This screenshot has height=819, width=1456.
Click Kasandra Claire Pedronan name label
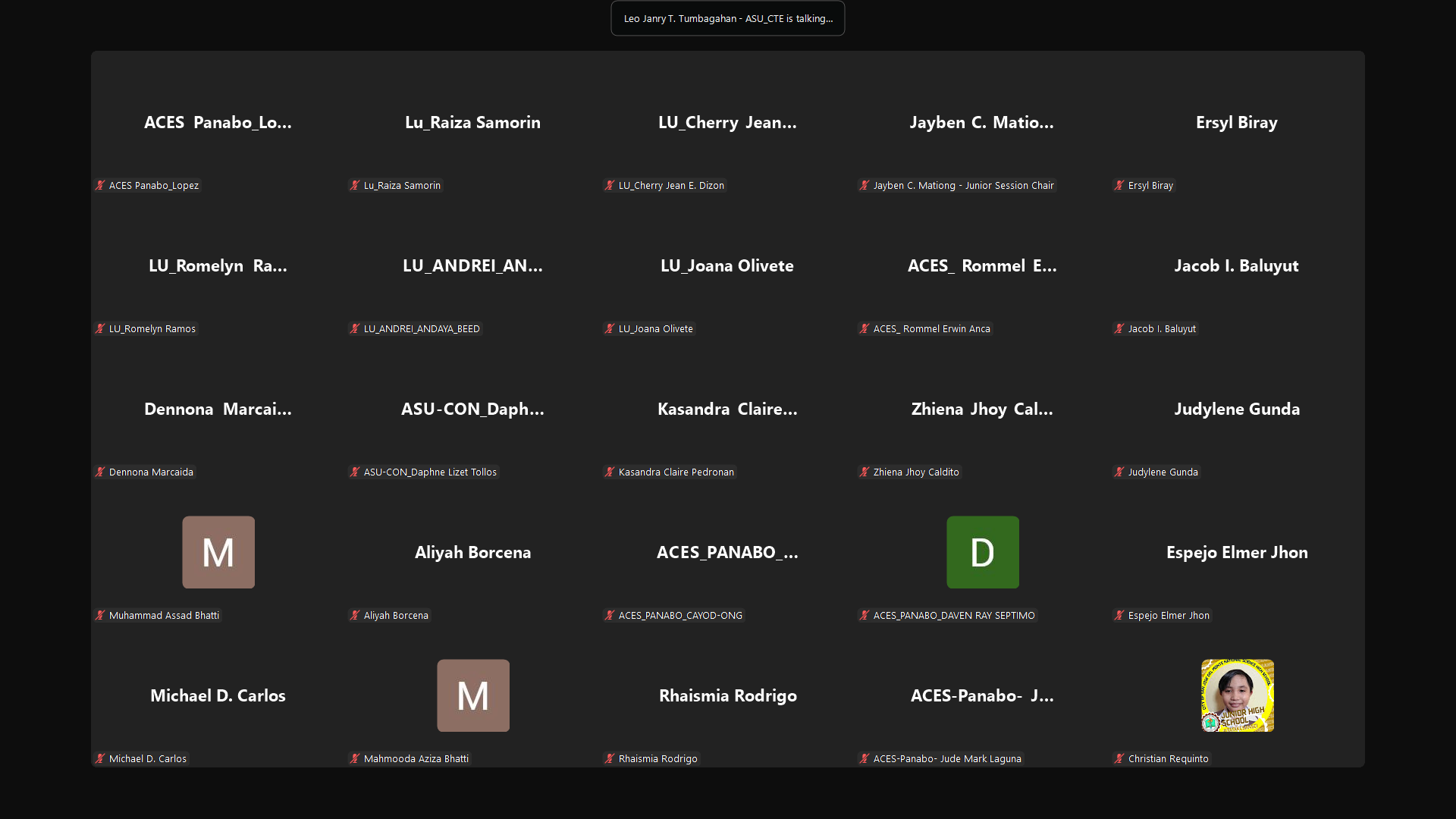click(x=676, y=472)
